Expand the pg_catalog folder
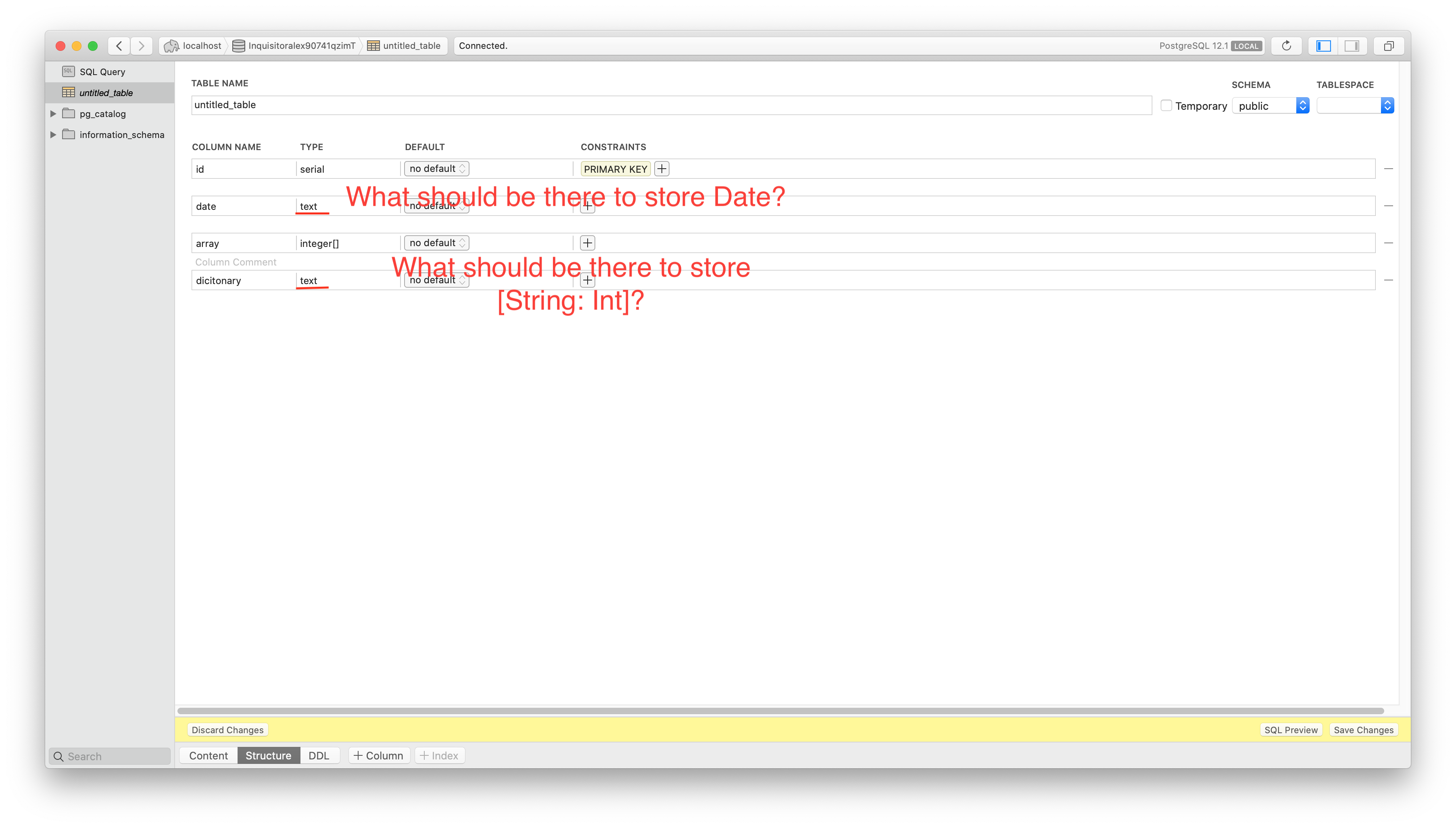The height and width of the screenshot is (828, 1456). tap(53, 114)
